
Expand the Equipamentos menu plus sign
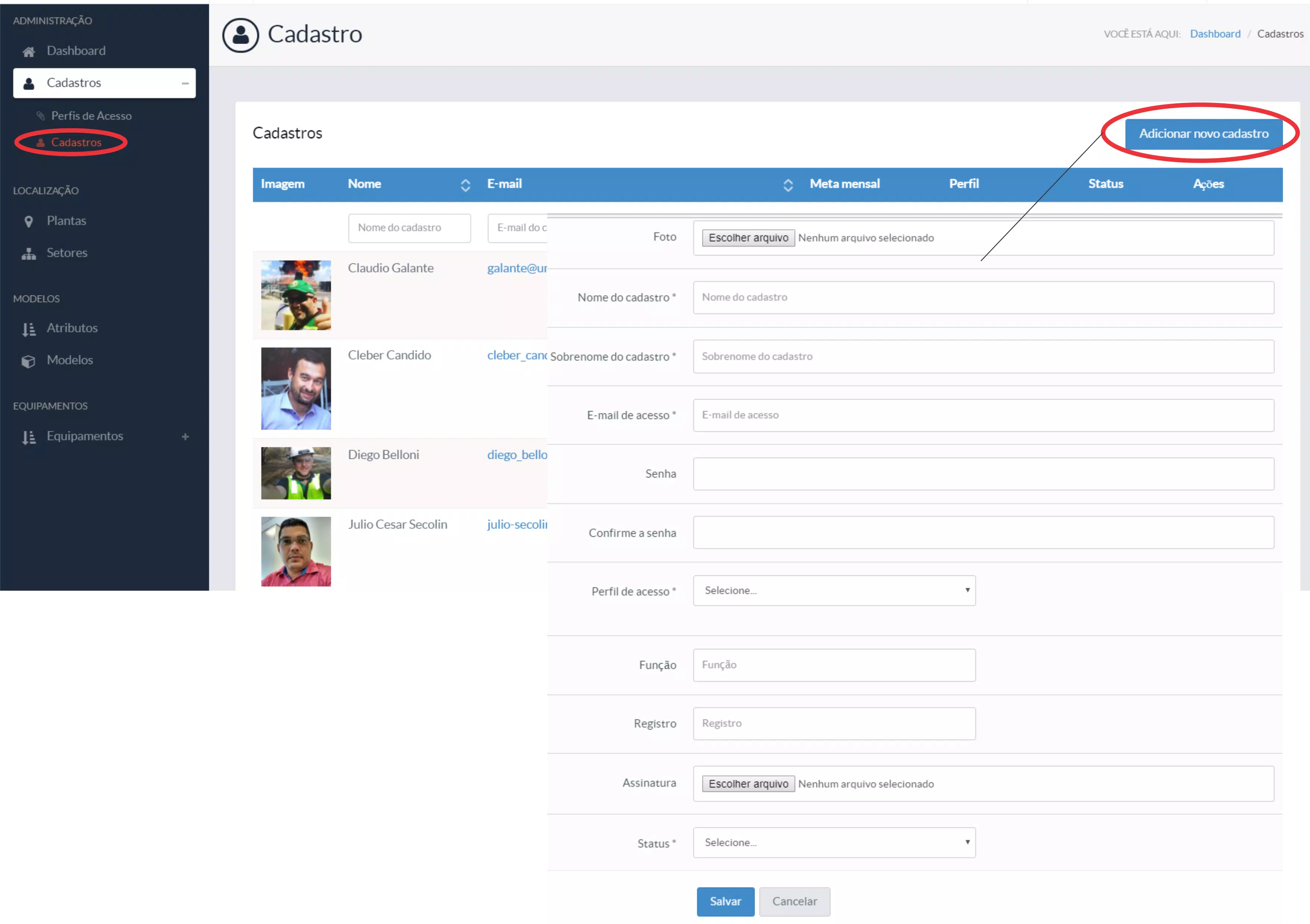pyautogui.click(x=185, y=436)
